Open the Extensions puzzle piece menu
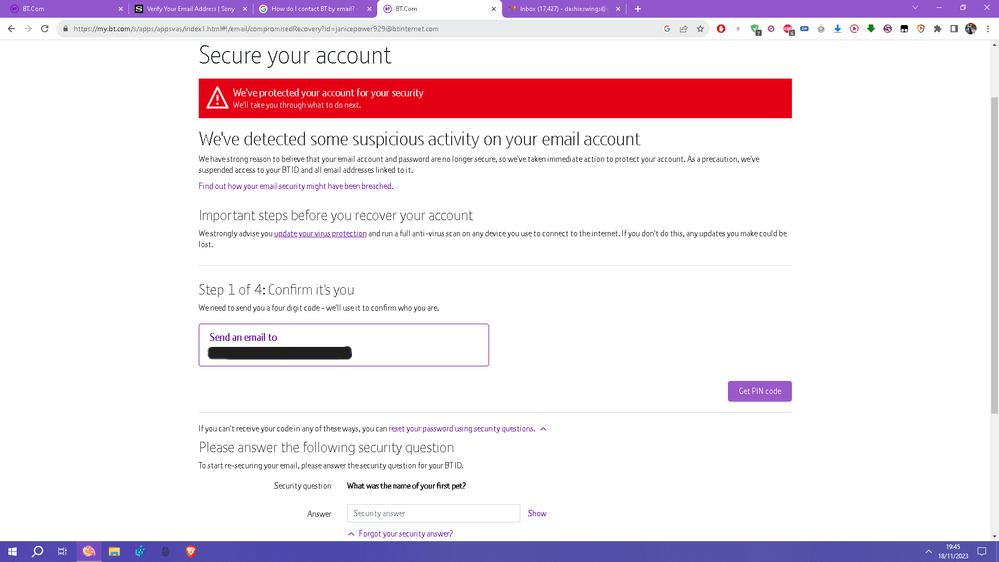 tap(937, 29)
